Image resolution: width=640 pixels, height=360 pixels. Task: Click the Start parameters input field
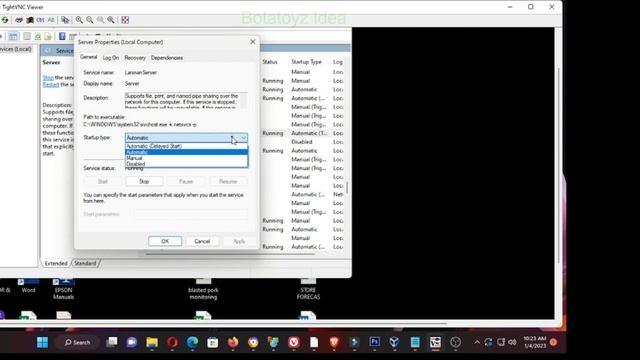[191, 214]
